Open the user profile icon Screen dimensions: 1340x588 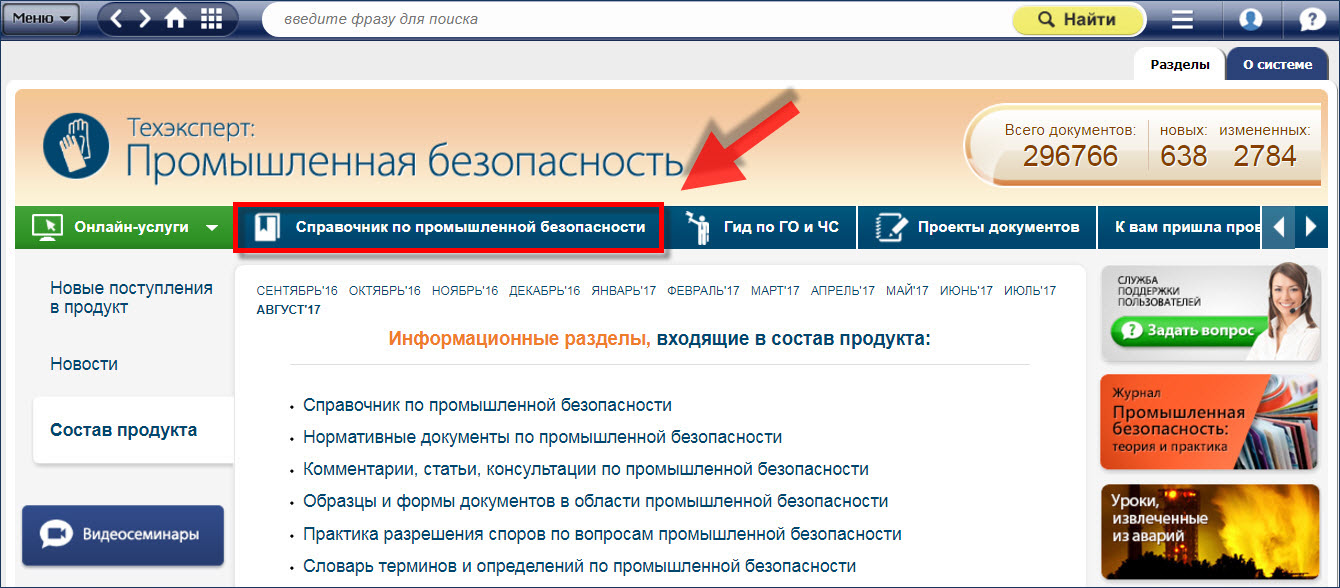[x=1250, y=19]
